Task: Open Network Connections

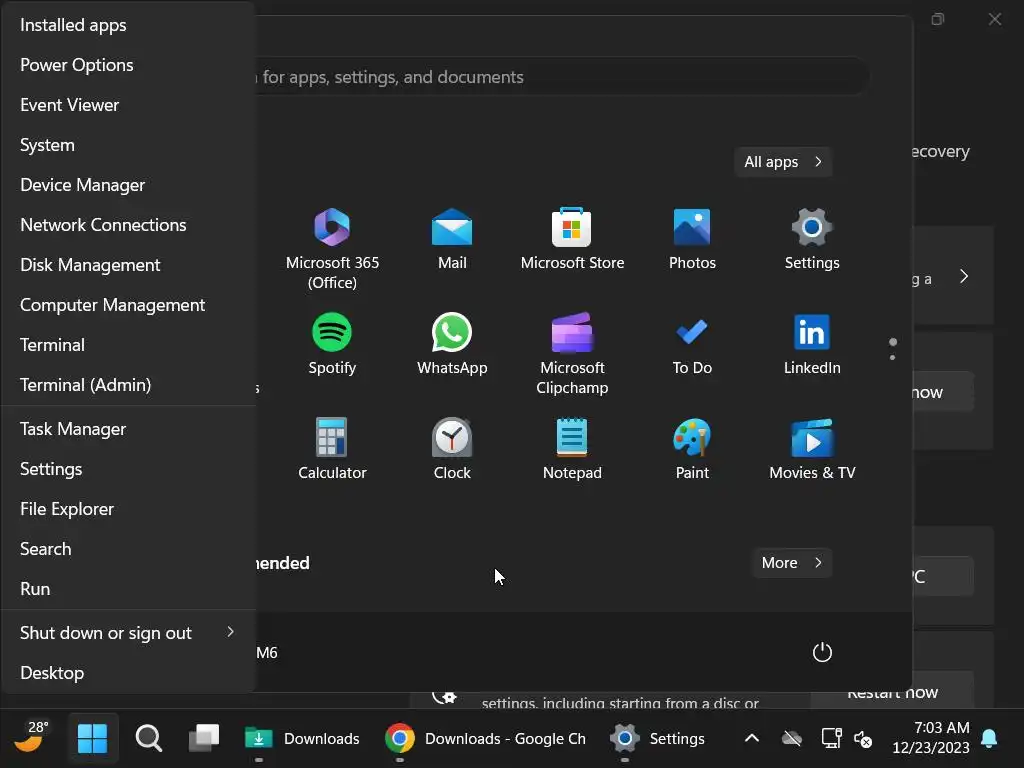Action: [x=128, y=225]
